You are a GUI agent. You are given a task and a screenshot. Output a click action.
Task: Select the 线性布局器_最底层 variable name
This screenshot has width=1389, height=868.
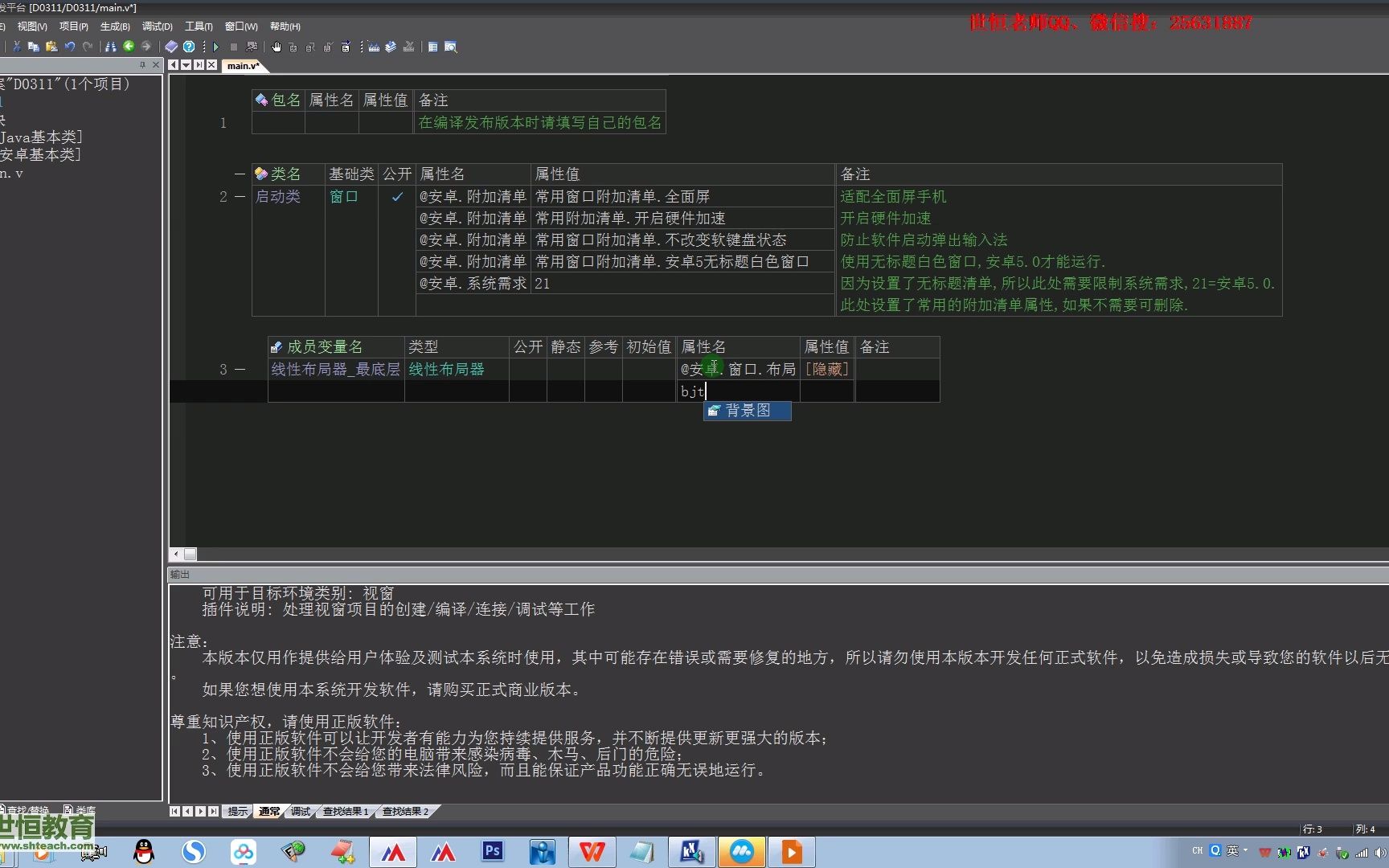point(335,370)
